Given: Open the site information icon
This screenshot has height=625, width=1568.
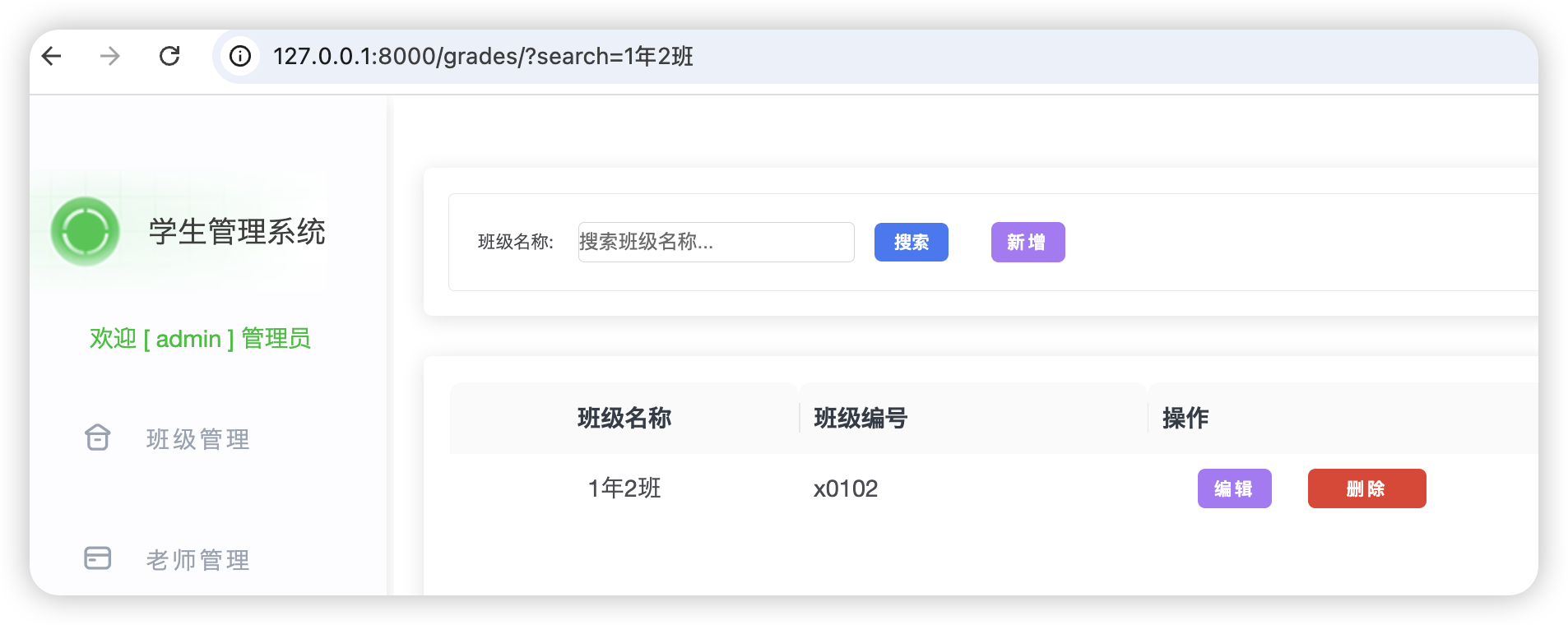Looking at the screenshot, I should 240,56.
